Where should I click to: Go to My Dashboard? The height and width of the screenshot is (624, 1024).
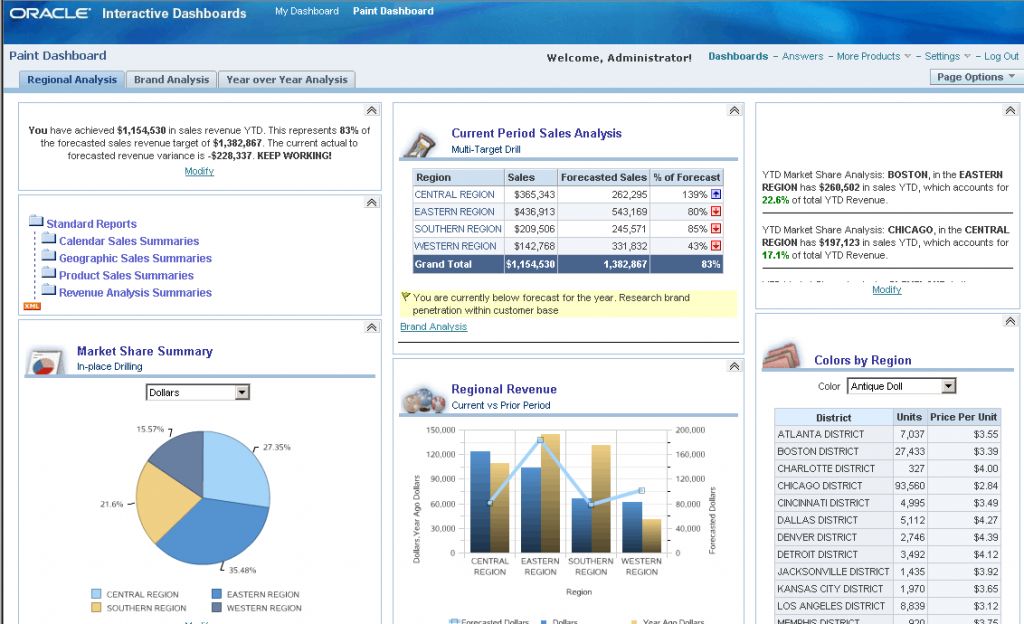pos(307,11)
